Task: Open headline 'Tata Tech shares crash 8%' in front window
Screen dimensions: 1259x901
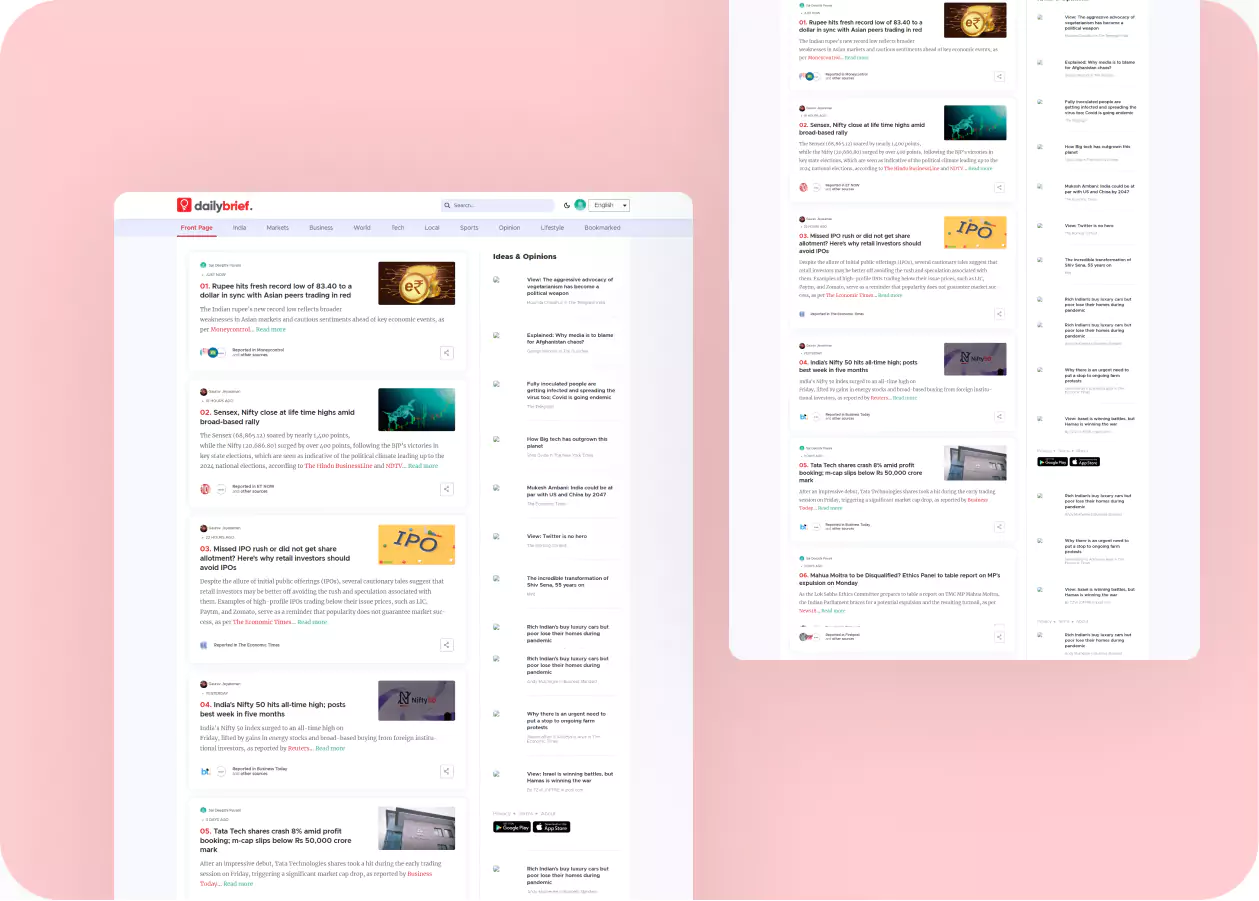Action: (x=275, y=841)
